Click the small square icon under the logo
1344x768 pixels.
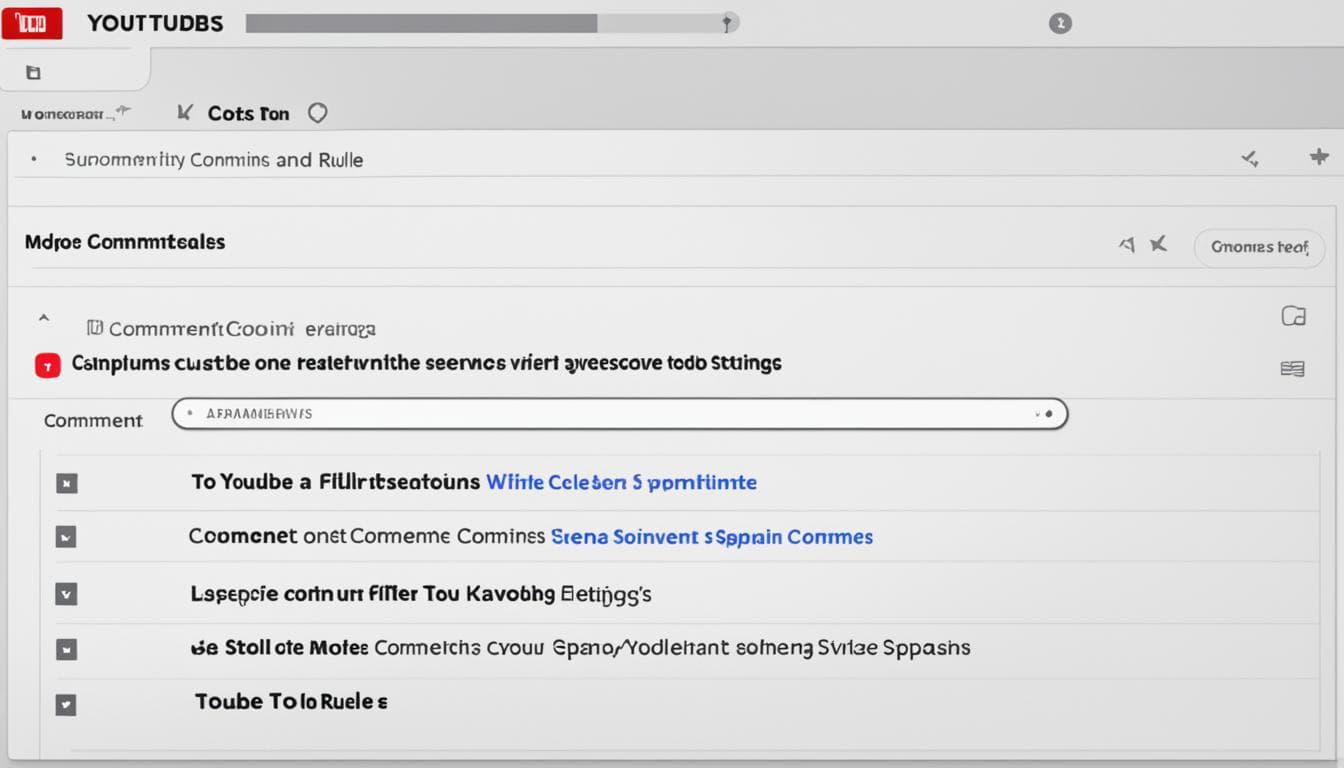point(33,72)
